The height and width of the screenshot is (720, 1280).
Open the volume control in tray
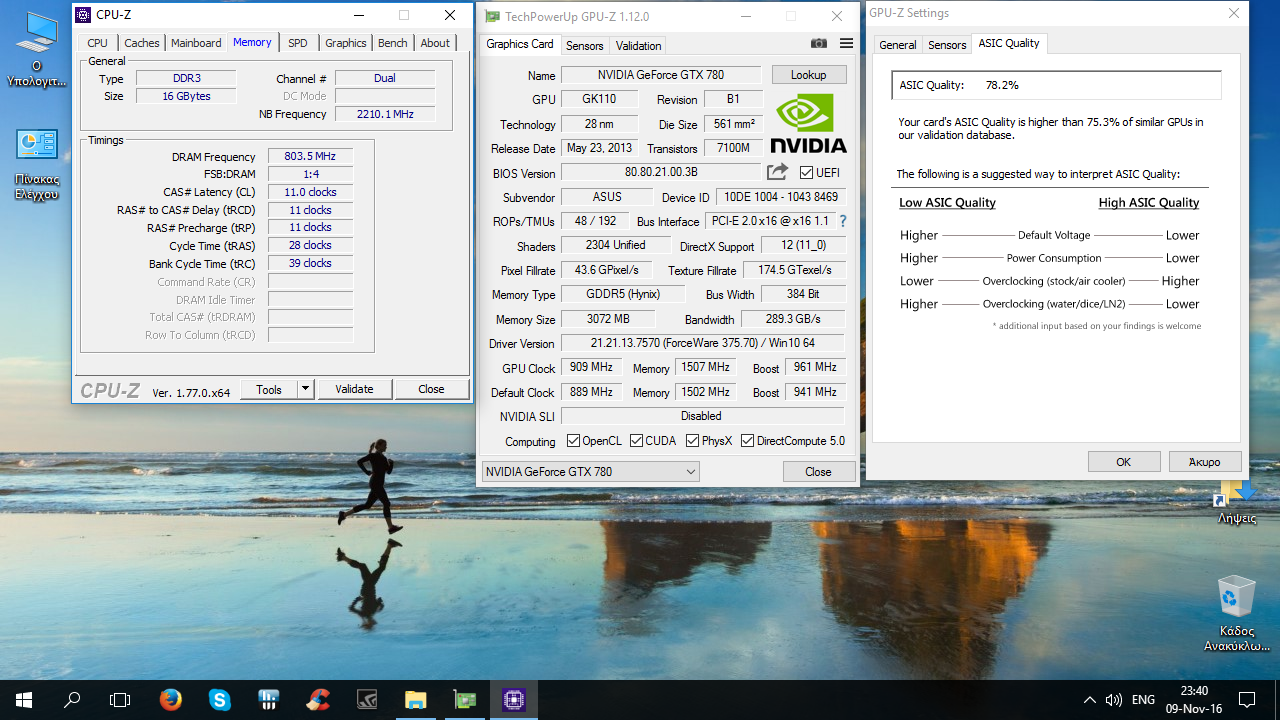pos(1114,700)
